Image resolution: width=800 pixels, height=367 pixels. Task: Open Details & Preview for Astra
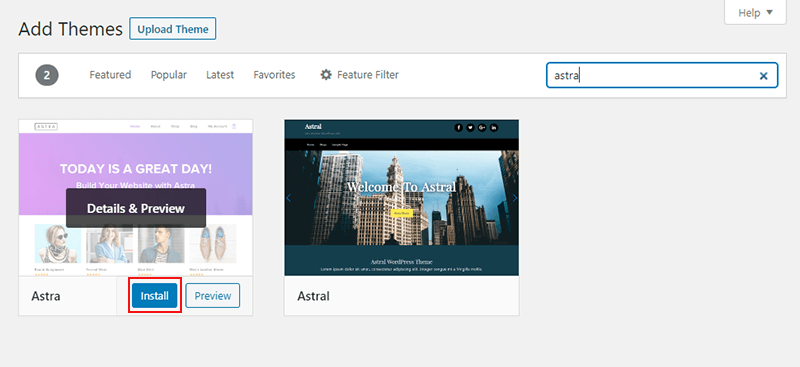(136, 208)
